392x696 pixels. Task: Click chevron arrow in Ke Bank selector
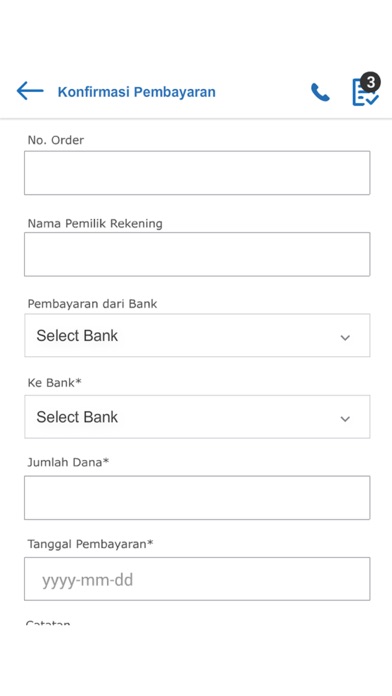(x=345, y=419)
